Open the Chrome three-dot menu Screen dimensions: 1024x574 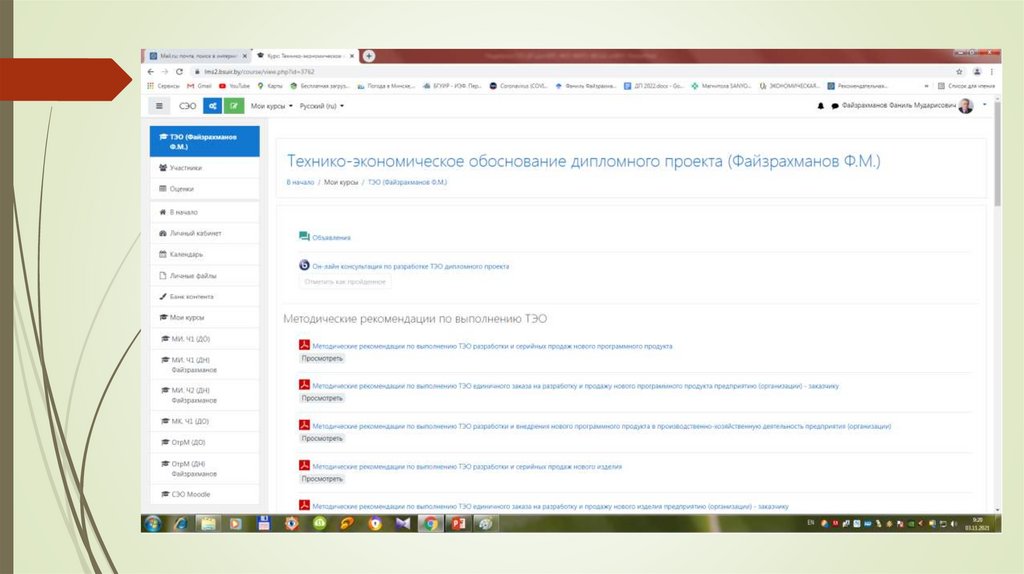(991, 72)
